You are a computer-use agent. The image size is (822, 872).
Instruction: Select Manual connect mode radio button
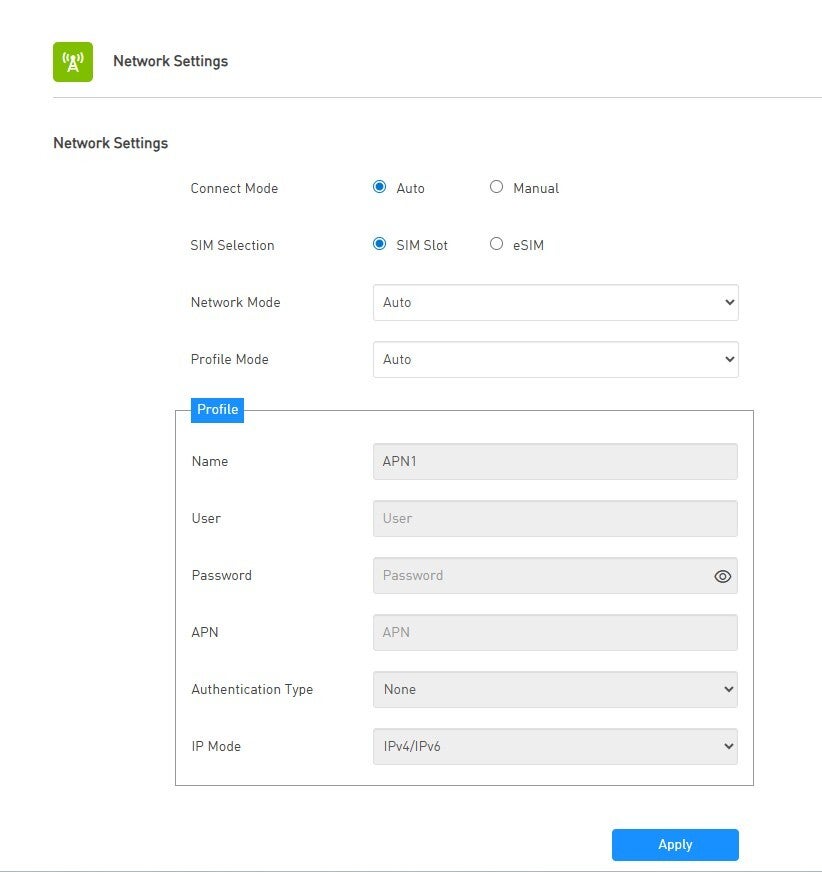pos(496,187)
